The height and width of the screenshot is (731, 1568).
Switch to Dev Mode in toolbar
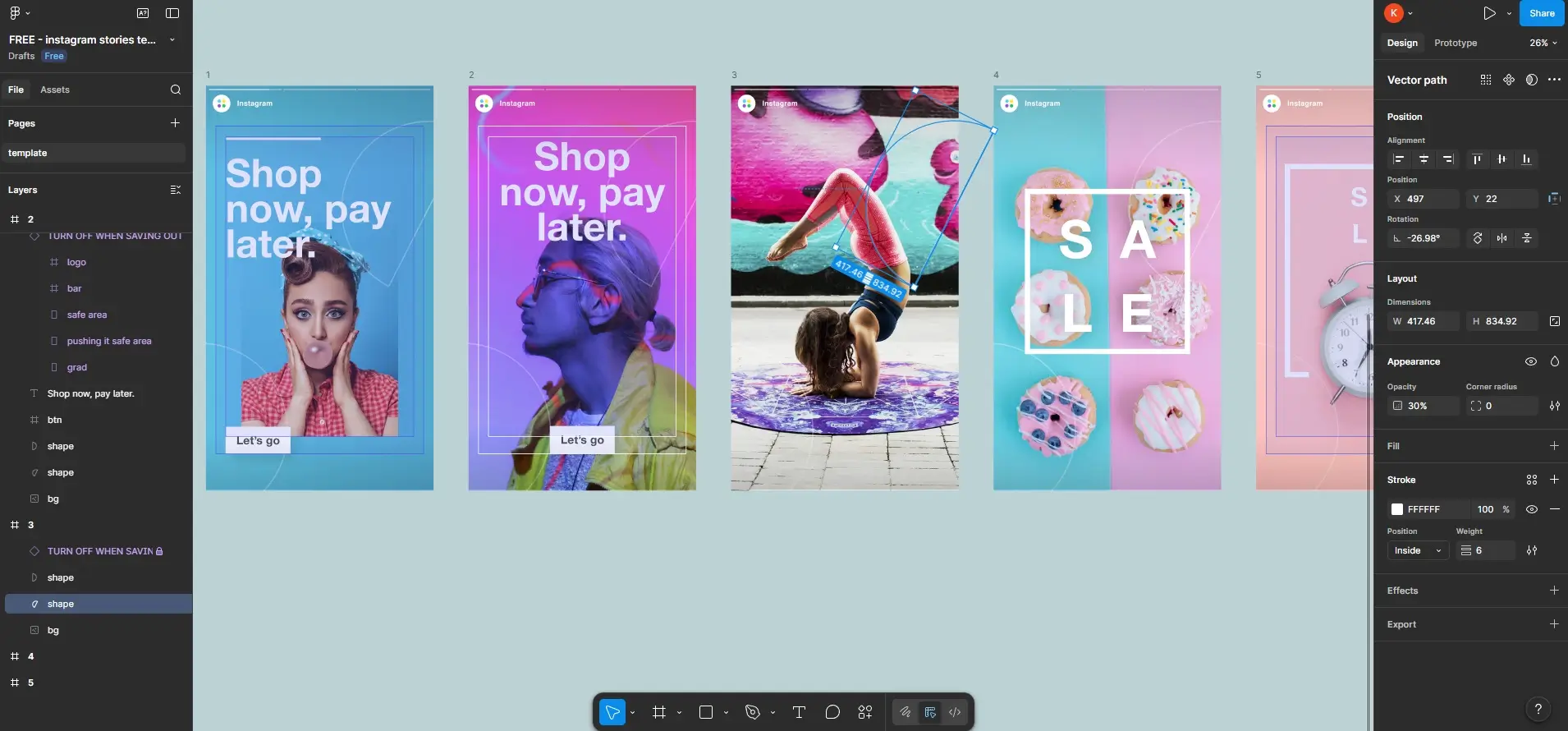[955, 712]
